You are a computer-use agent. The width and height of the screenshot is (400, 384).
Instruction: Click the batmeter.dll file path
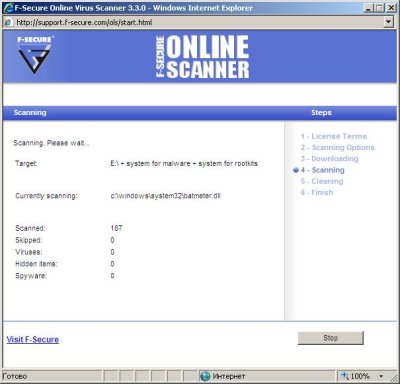(165, 196)
